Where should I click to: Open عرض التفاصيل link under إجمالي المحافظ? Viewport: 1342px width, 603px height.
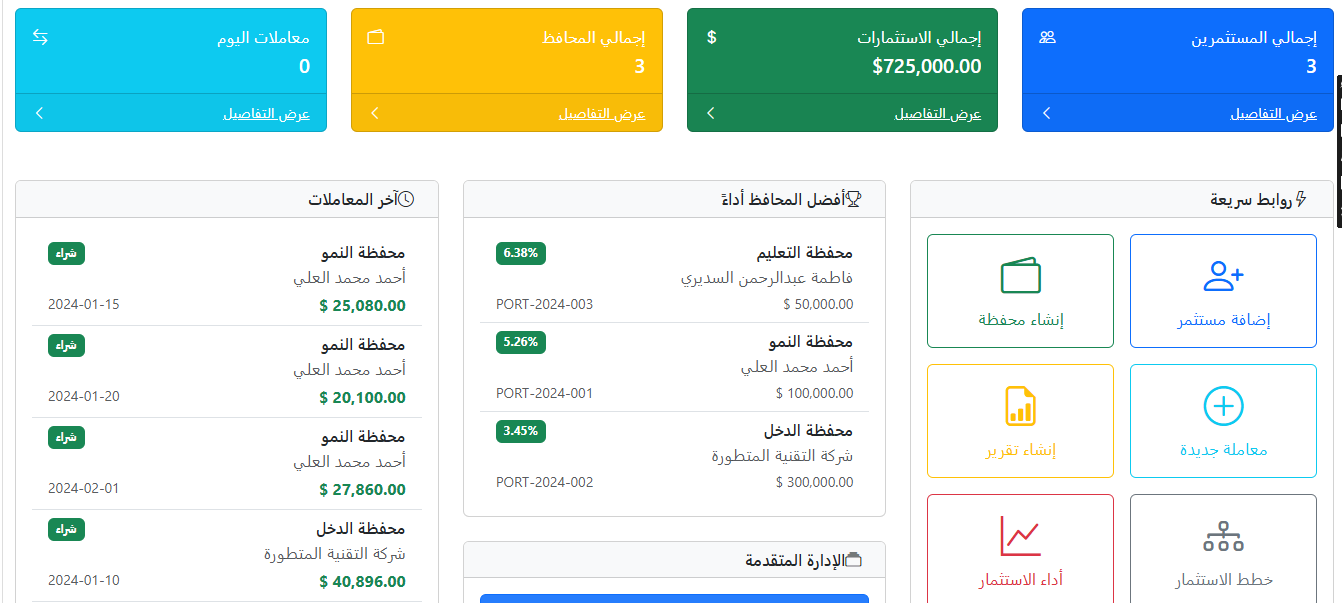click(x=602, y=114)
